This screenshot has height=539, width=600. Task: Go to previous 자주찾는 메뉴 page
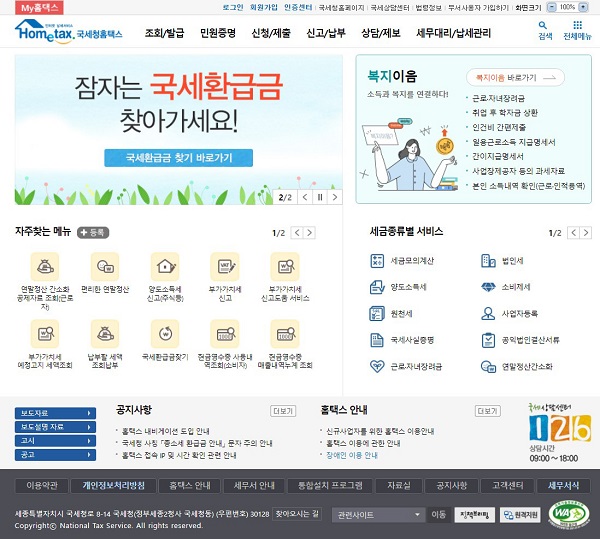[x=297, y=233]
